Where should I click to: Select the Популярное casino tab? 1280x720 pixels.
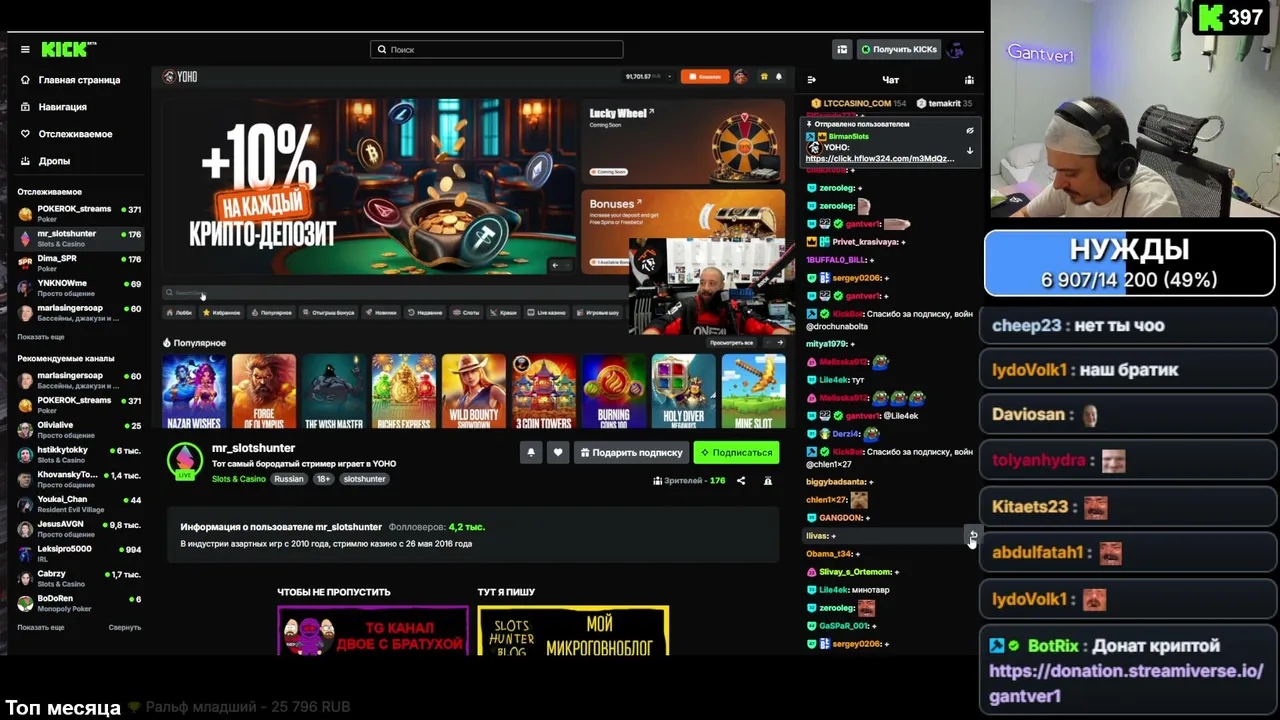point(271,313)
